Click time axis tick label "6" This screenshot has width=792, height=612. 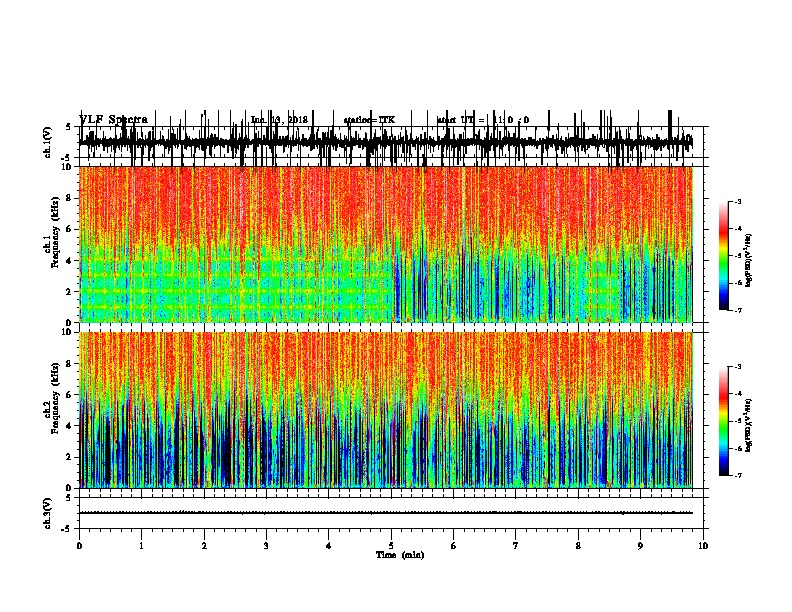[x=454, y=546]
